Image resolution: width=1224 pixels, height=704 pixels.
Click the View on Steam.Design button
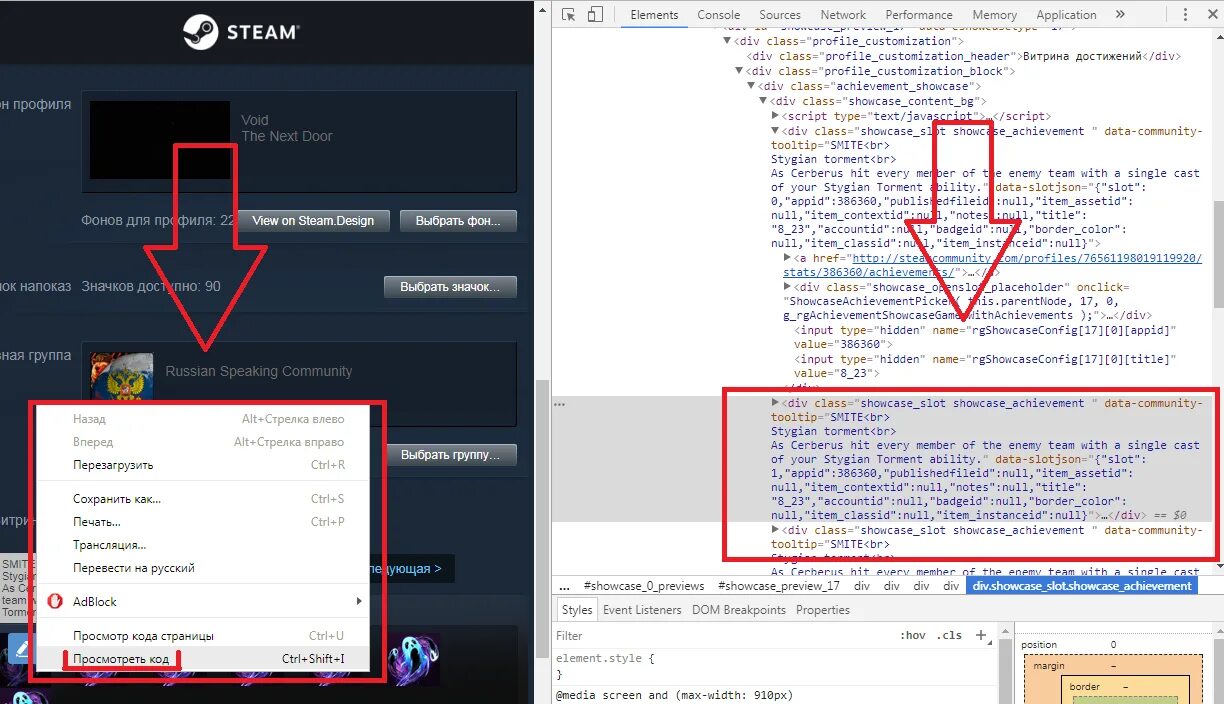(313, 221)
